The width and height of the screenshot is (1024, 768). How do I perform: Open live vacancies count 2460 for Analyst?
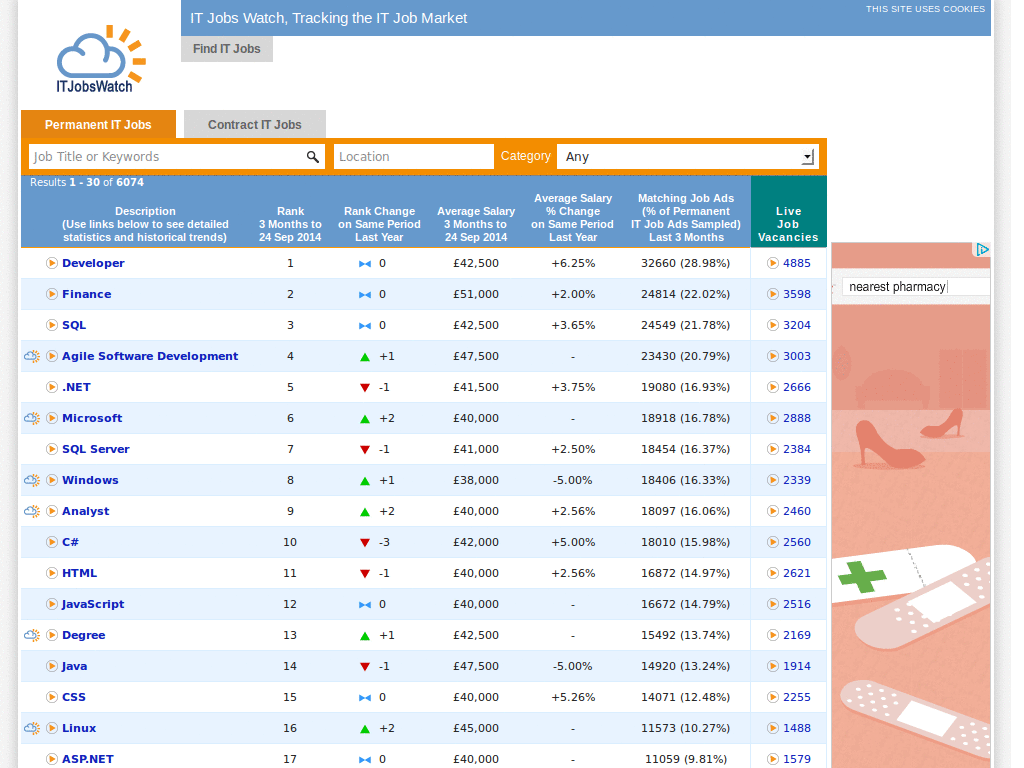(x=797, y=511)
